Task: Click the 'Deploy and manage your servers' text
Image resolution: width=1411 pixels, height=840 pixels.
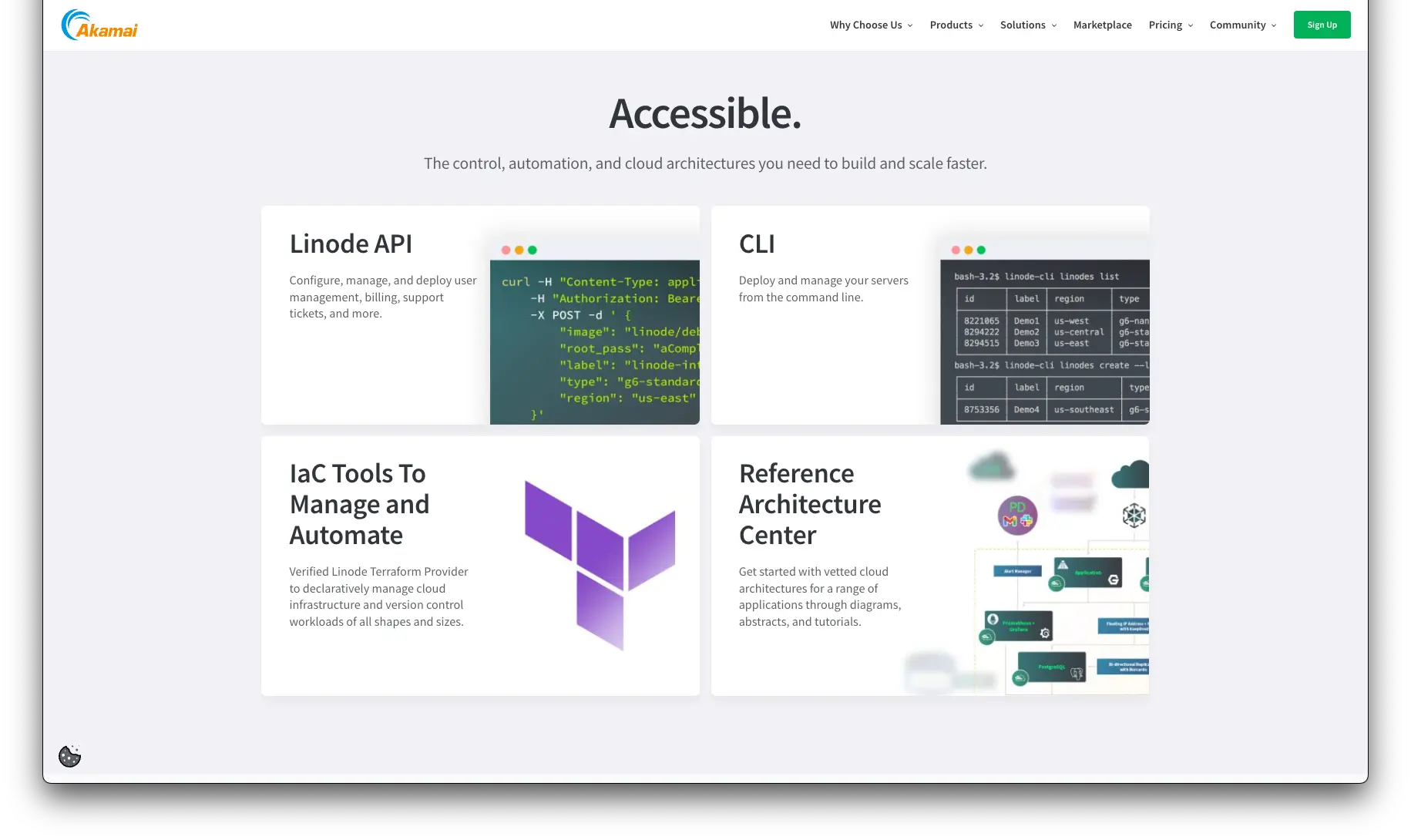Action: pos(824,289)
